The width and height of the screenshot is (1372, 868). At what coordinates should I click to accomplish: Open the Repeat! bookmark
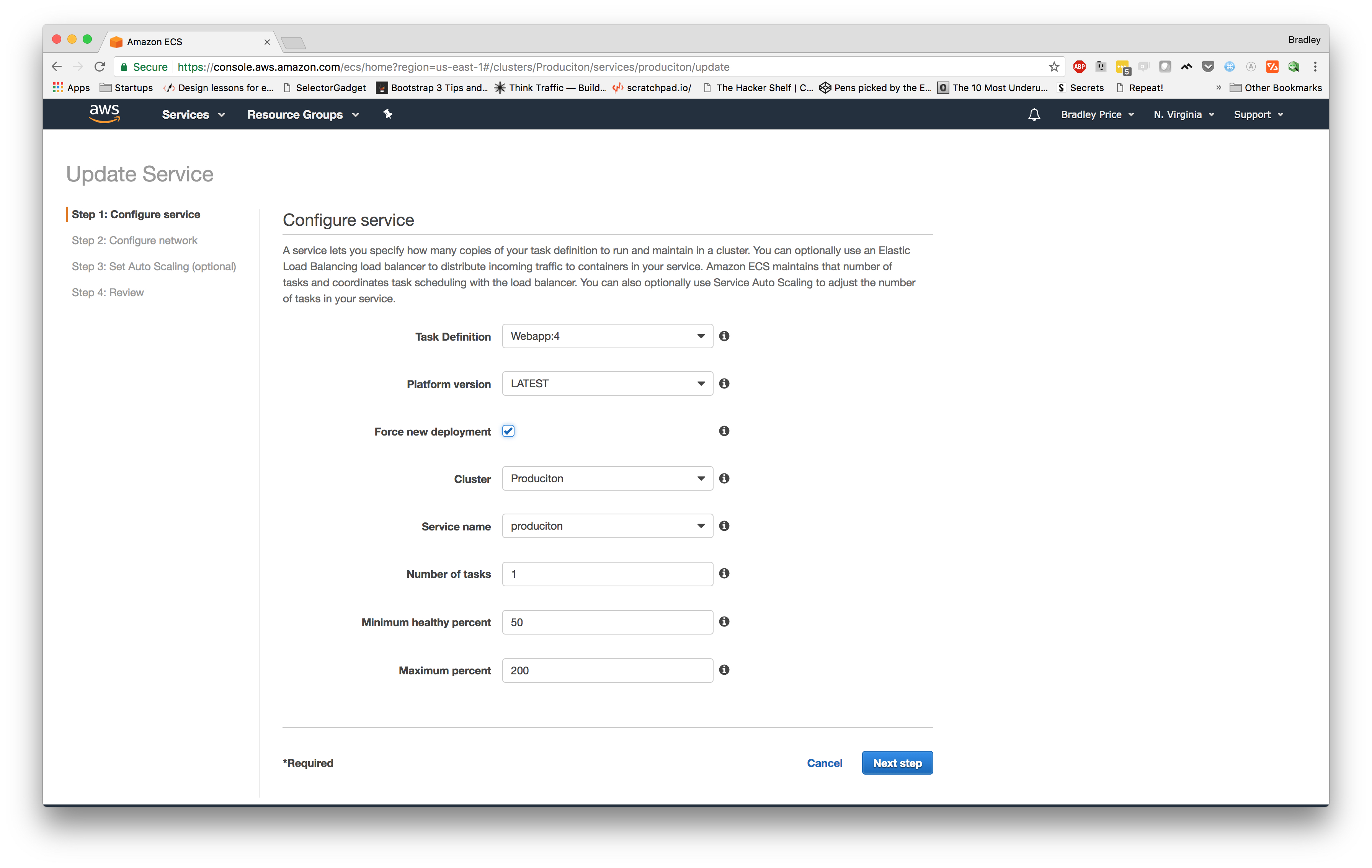tap(1140, 88)
